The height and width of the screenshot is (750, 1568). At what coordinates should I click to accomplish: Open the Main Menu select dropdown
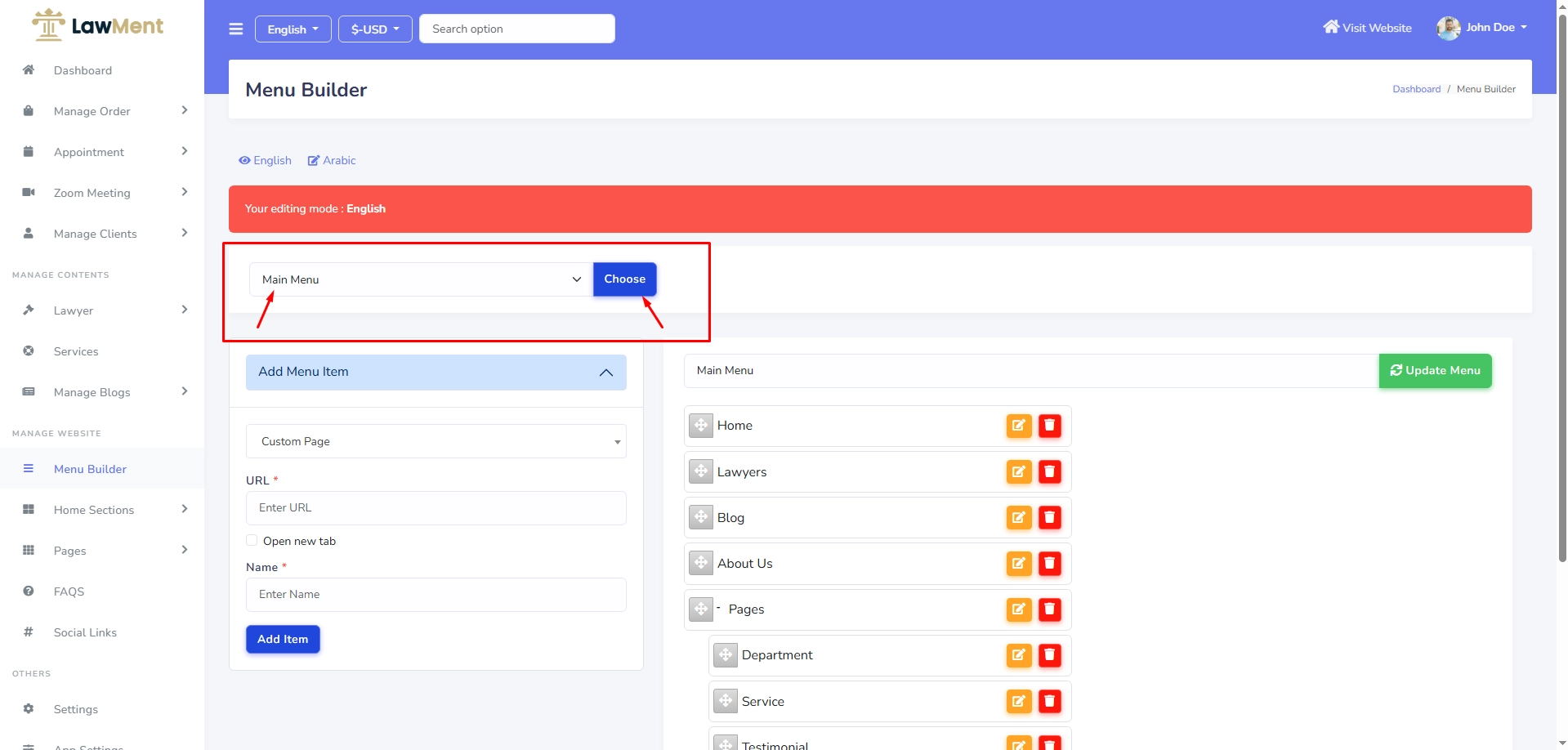[421, 279]
